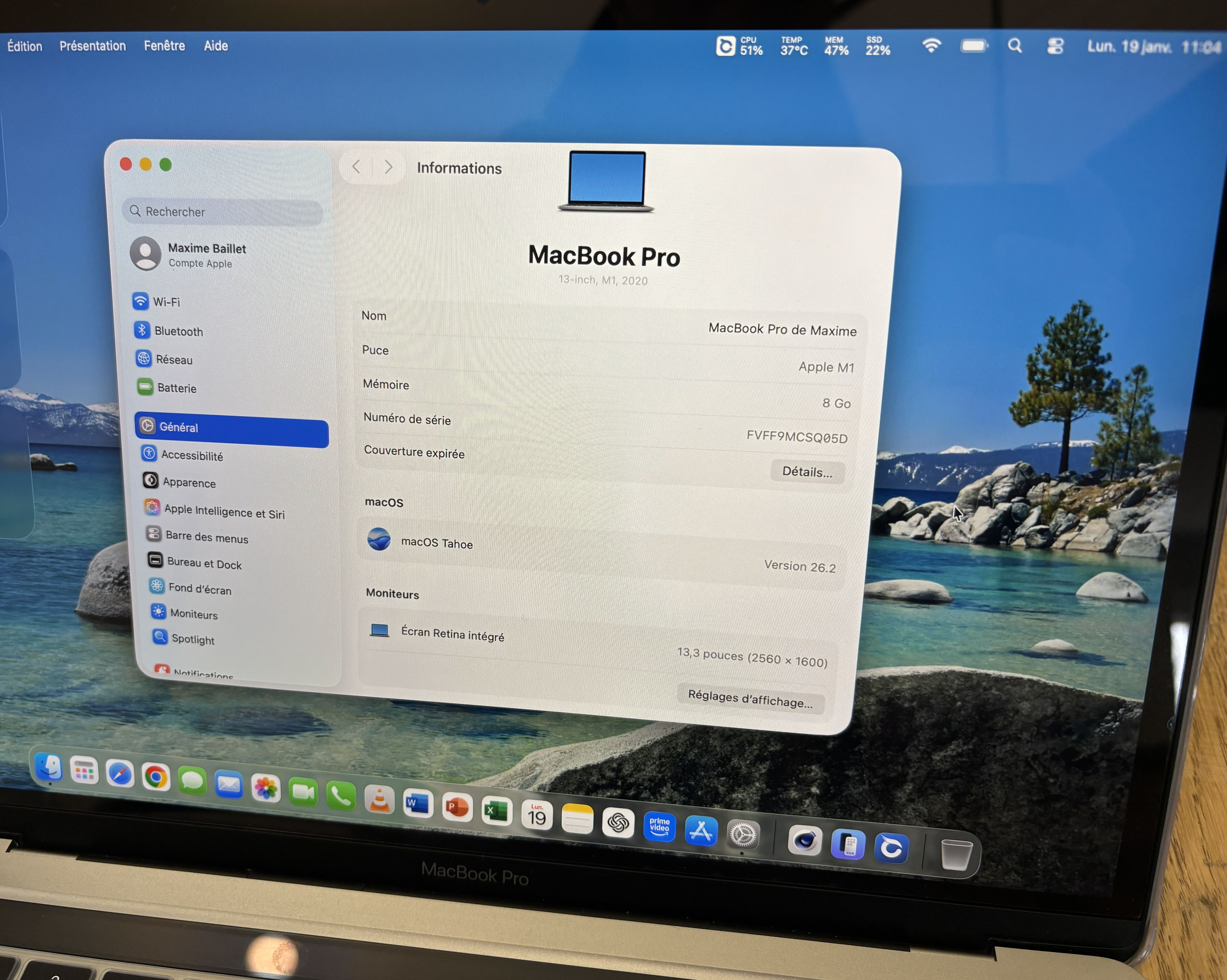Viewport: 1227px width, 980px height.
Task: Select Bluetooth in the sidebar
Action: click(178, 331)
